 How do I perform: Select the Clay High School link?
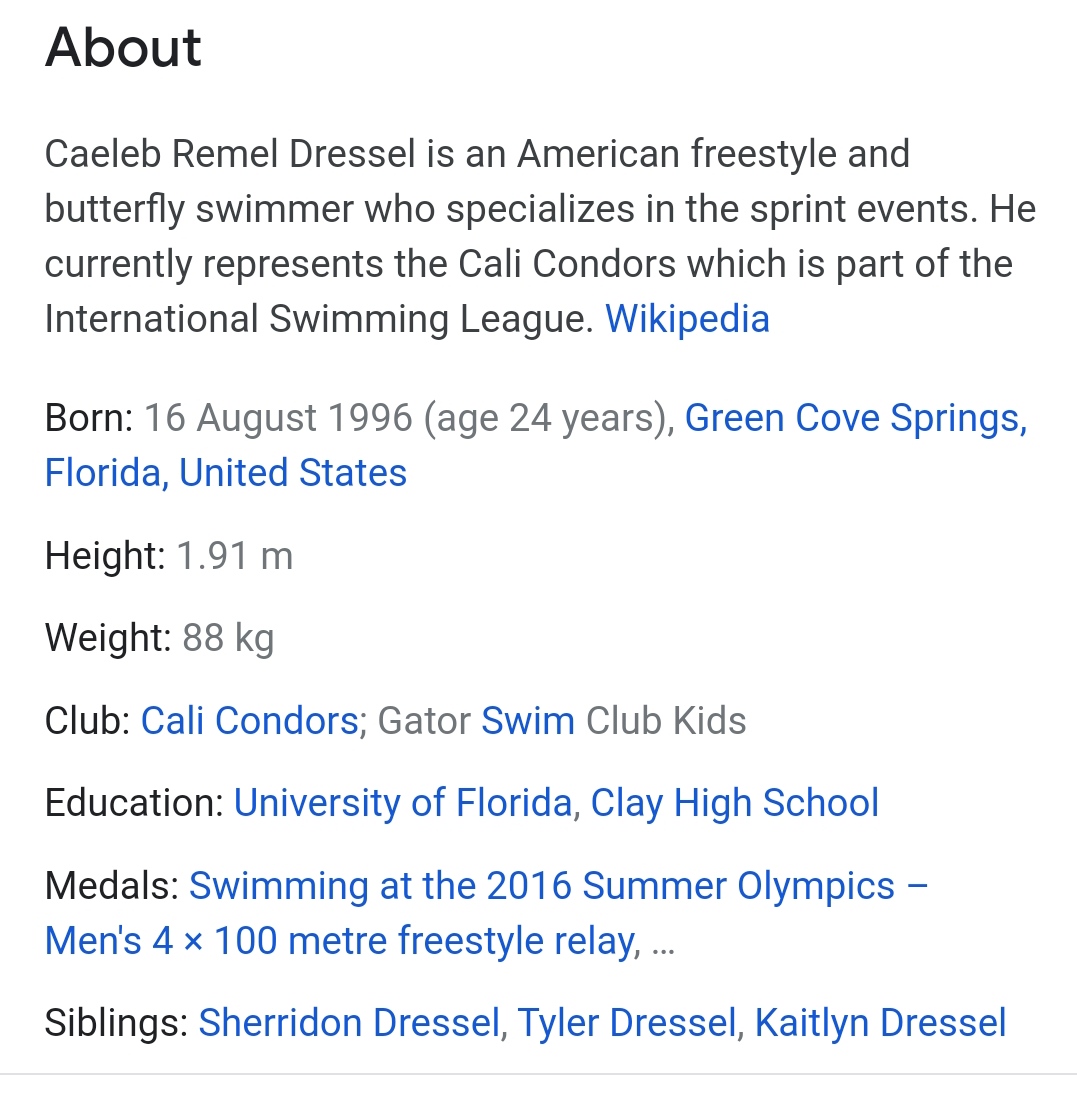pyautogui.click(x=734, y=803)
